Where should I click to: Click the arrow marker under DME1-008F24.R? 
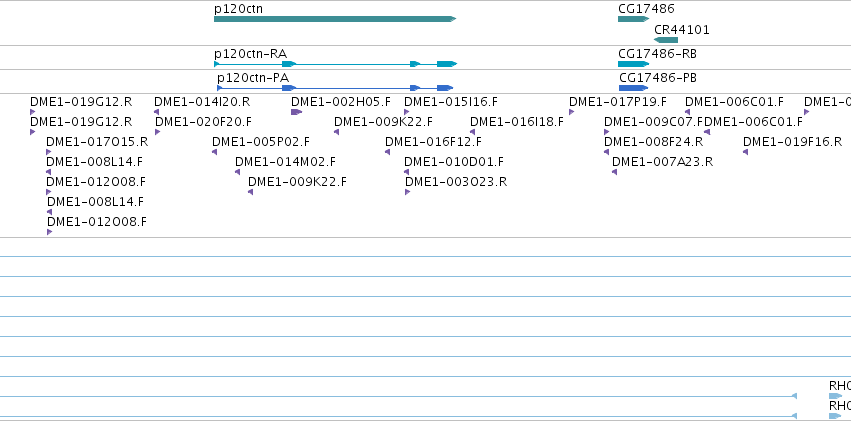coord(606,152)
